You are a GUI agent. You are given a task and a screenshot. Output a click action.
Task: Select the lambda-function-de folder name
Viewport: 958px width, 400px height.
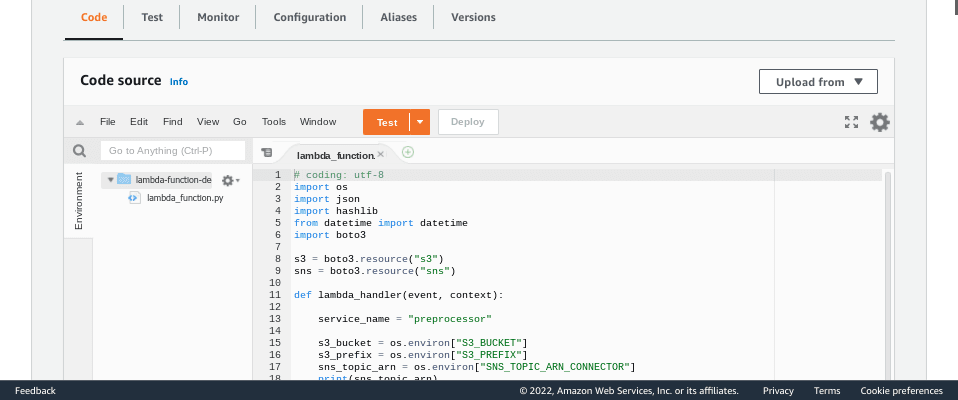coord(174,180)
